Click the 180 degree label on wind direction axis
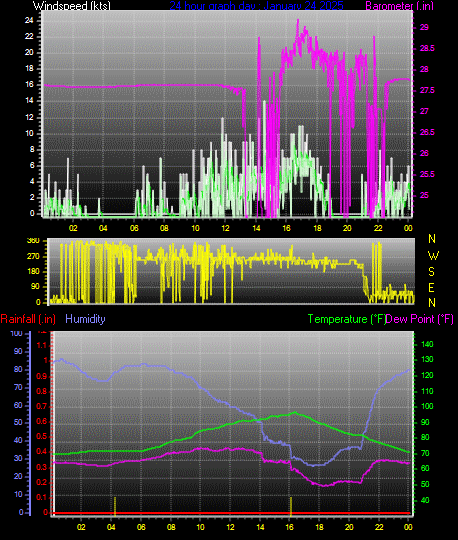The height and width of the screenshot is (540, 458). point(33,271)
